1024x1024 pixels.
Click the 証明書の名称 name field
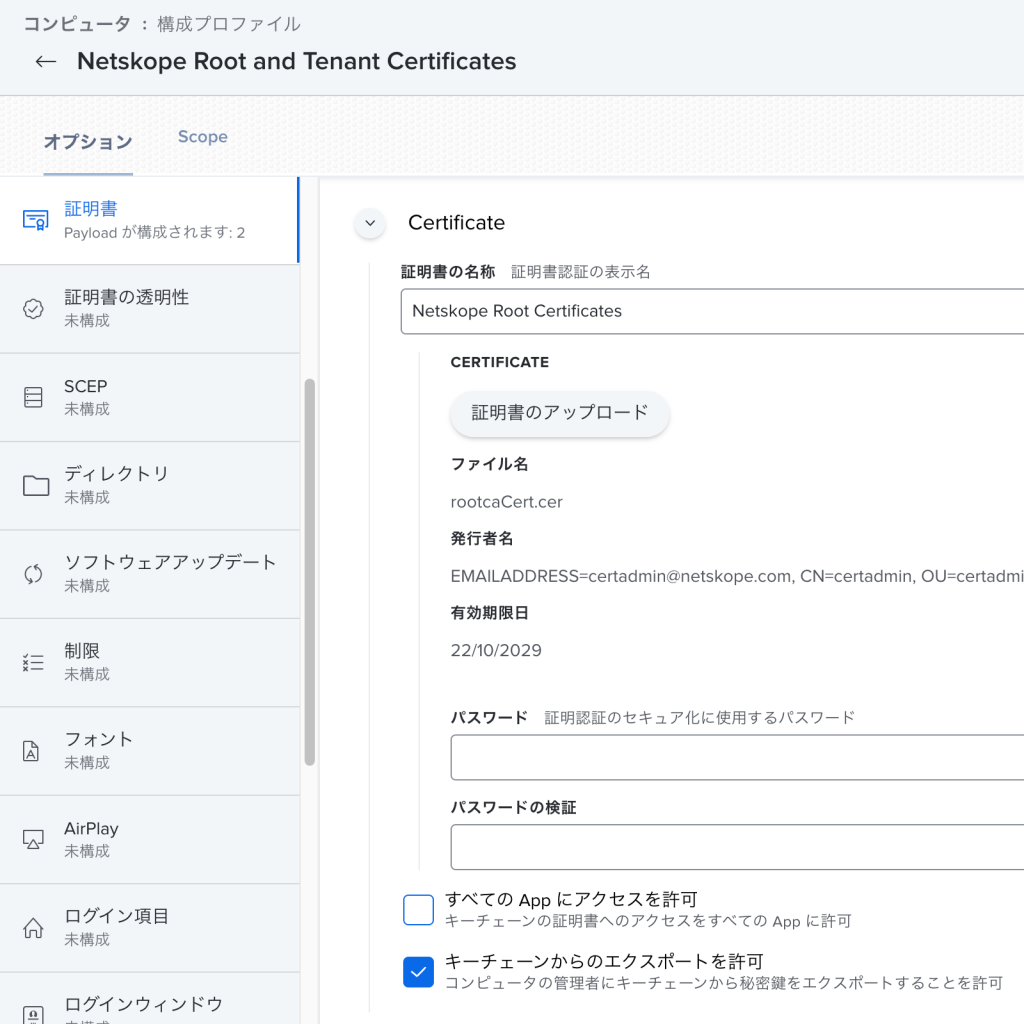(x=712, y=311)
